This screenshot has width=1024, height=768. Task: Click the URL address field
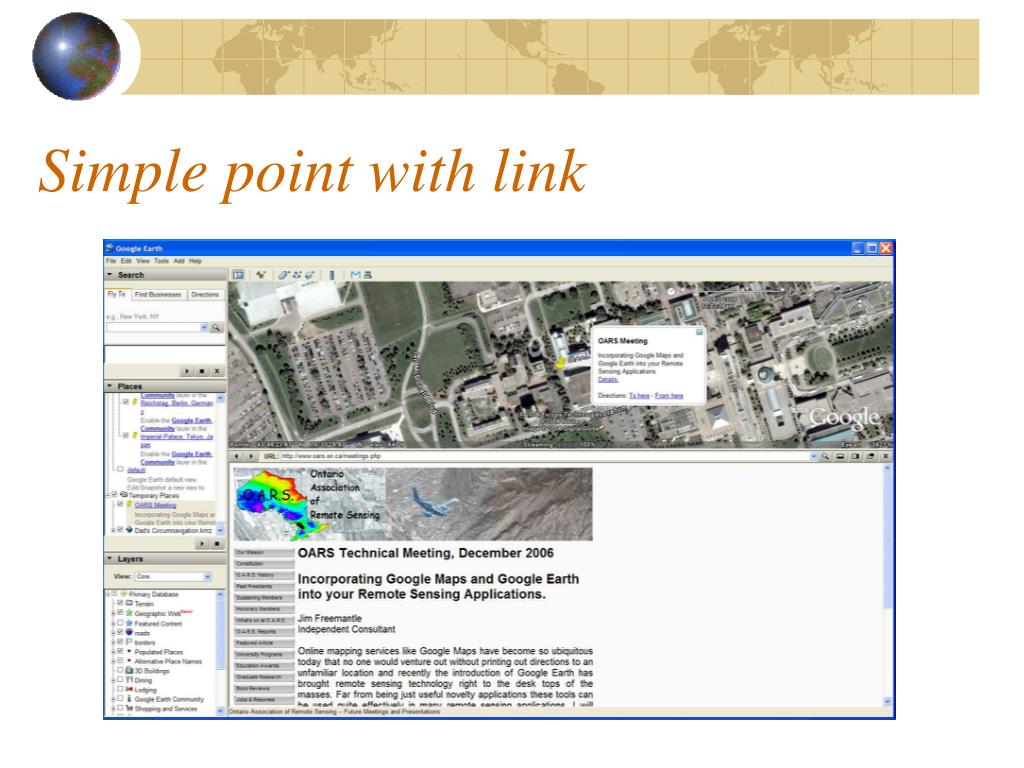[545, 456]
